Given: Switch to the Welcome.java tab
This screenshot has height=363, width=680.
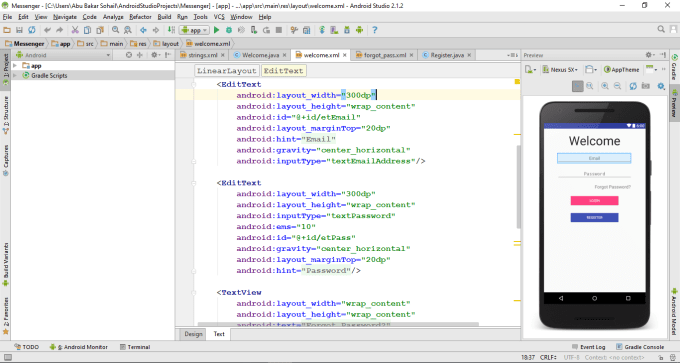Looking at the screenshot, I should (260, 55).
